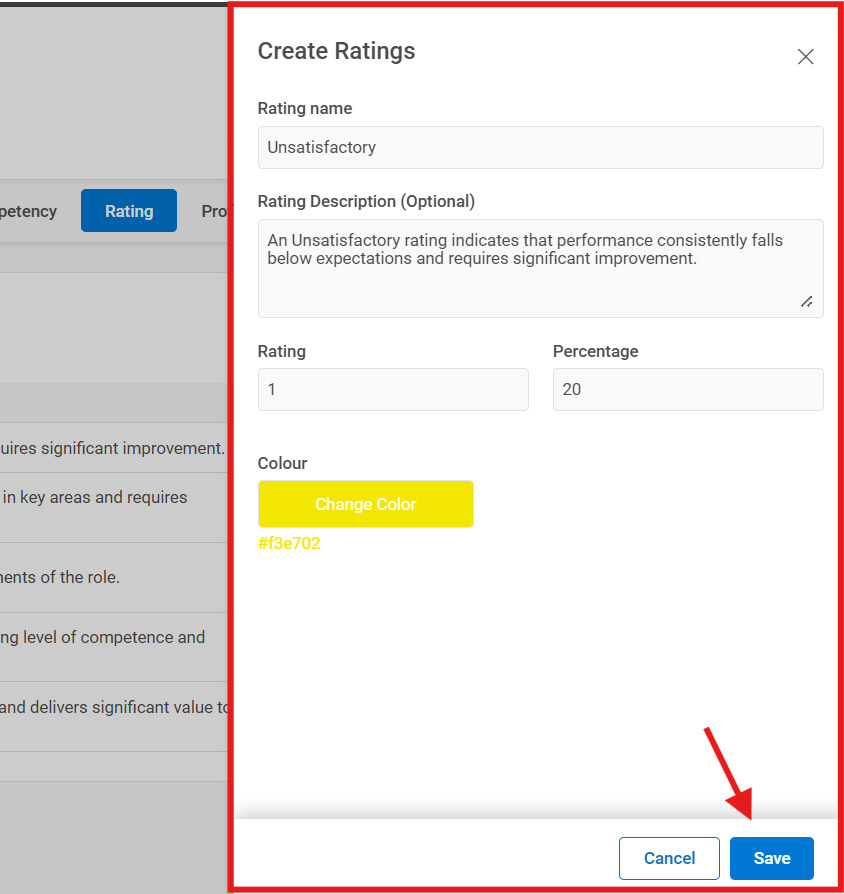Image resolution: width=844 pixels, height=894 pixels.
Task: Cancel the rating creation
Action: pyautogui.click(x=669, y=858)
